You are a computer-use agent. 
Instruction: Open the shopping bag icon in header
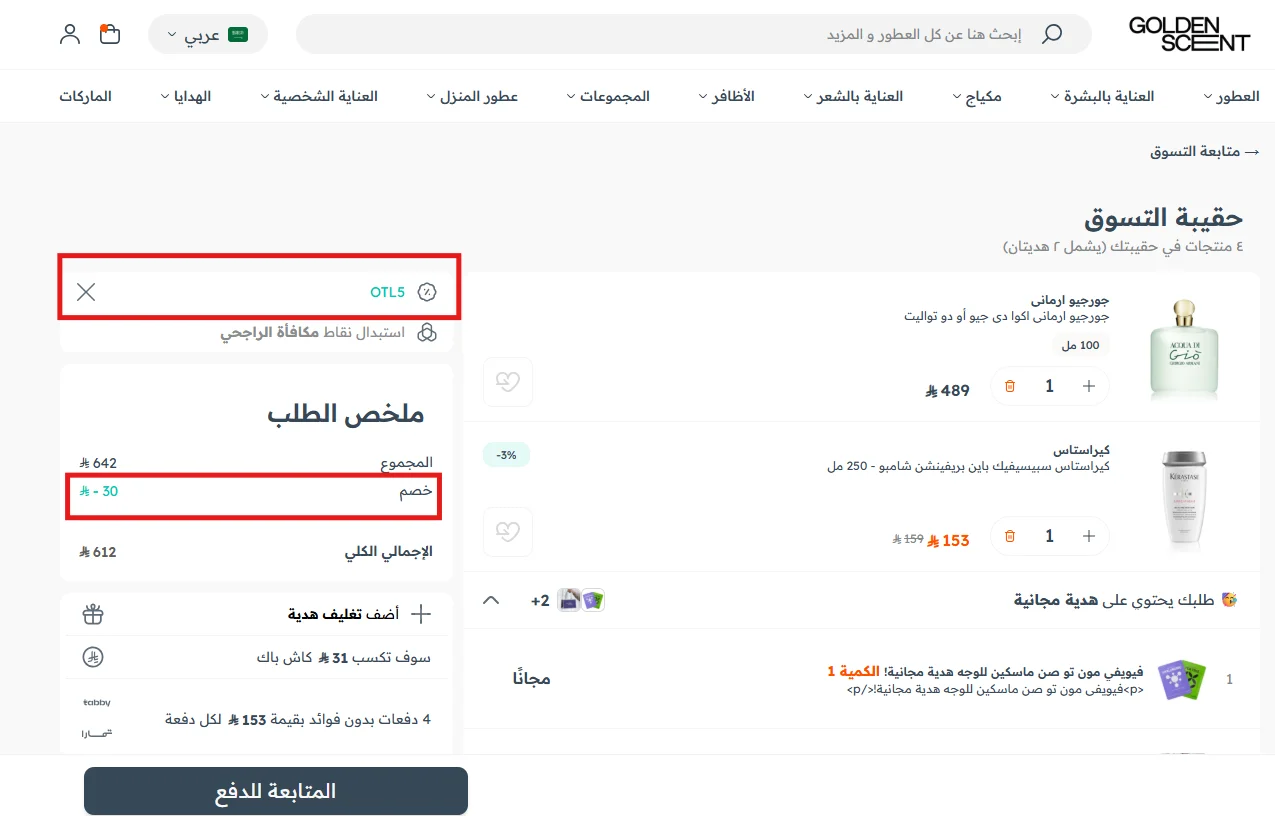pos(110,34)
